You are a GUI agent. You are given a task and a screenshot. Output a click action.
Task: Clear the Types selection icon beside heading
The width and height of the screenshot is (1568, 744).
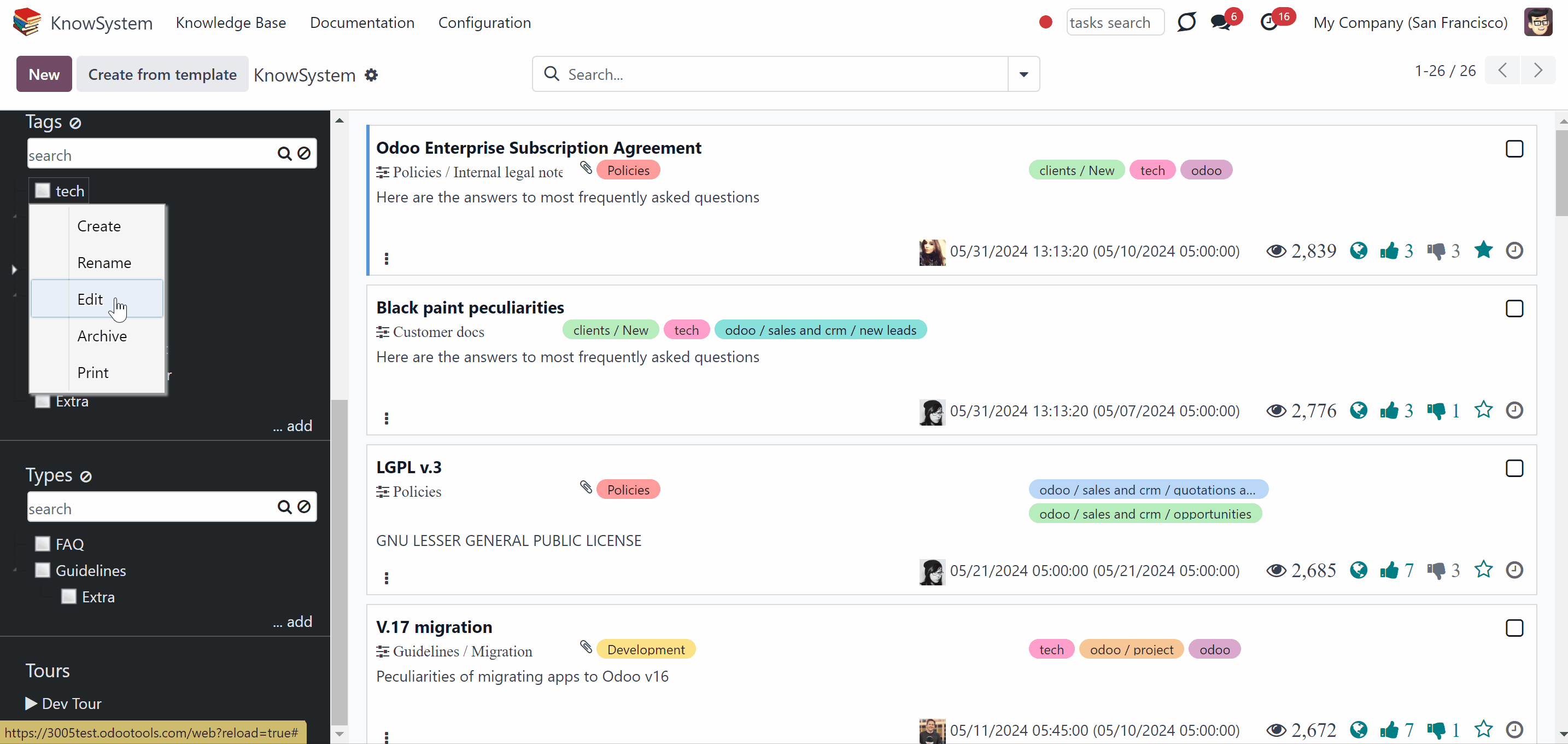(x=86, y=476)
